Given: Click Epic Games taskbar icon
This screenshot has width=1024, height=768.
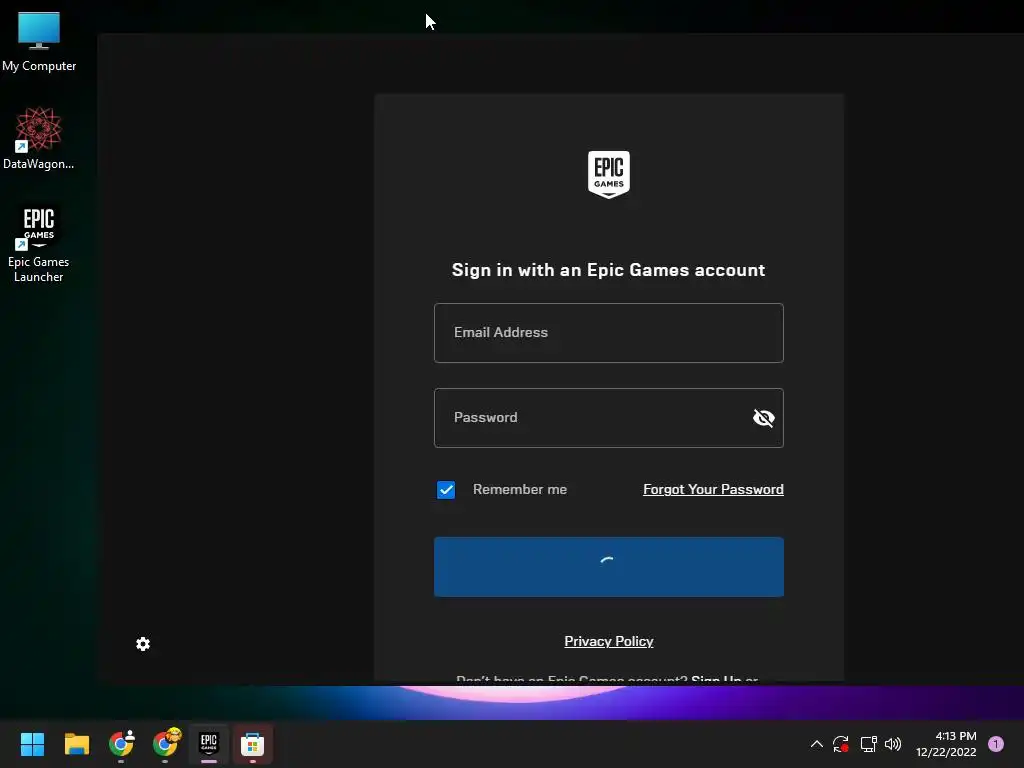Looking at the screenshot, I should (x=209, y=743).
